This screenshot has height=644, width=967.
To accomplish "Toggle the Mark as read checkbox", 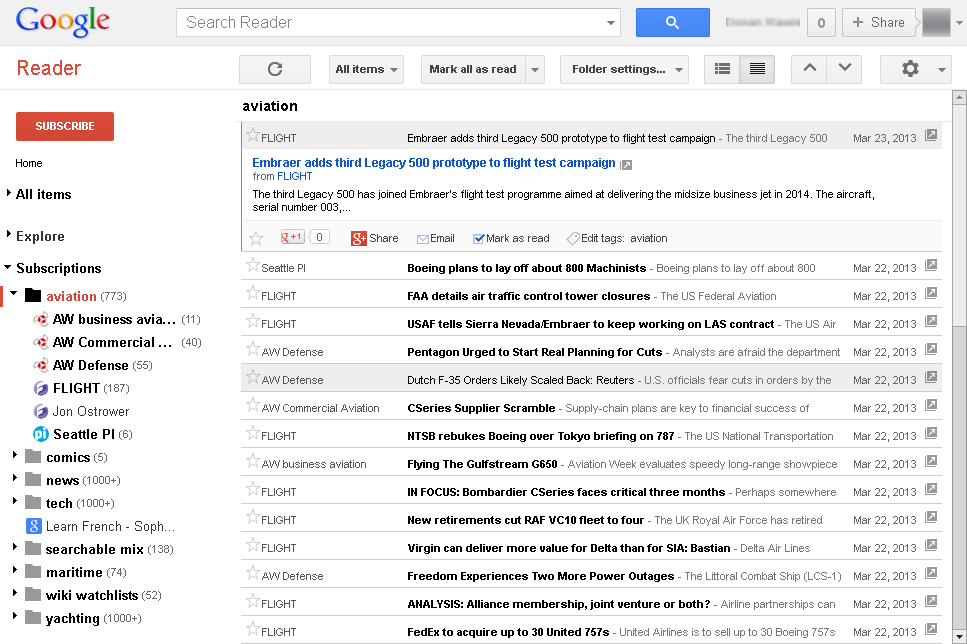I will click(479, 238).
